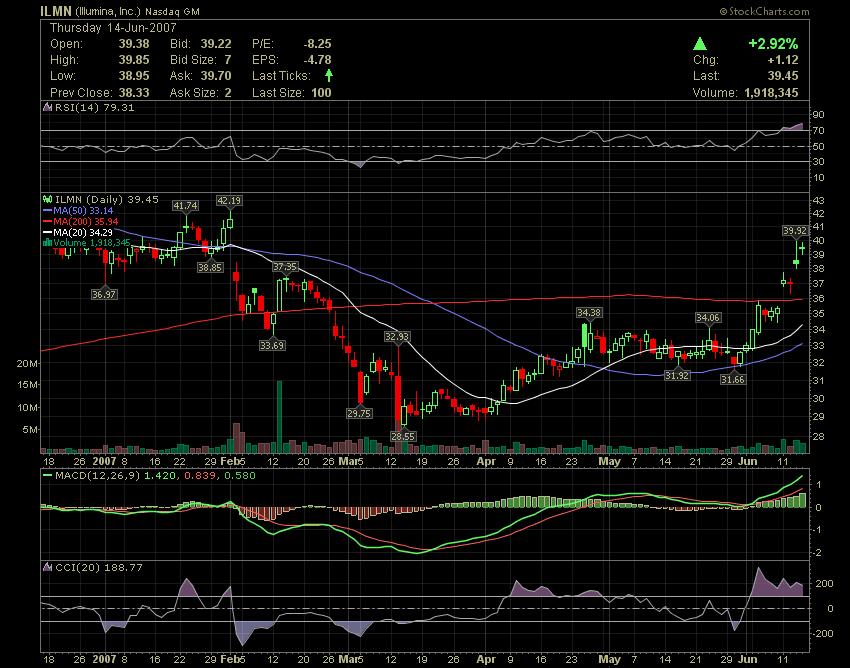Click the Last price 39.45 in header
This screenshot has height=668, width=850.
783,75
